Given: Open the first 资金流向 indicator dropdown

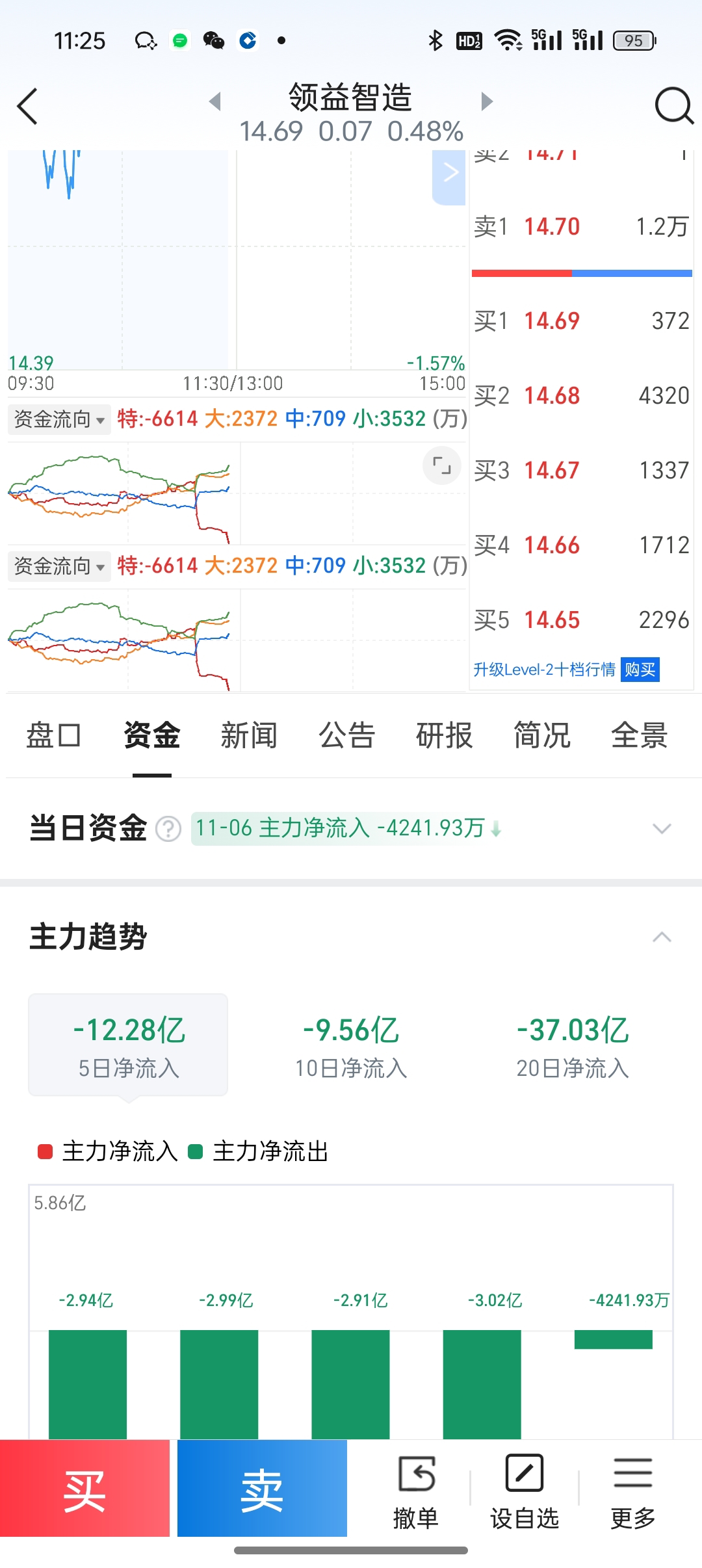Looking at the screenshot, I should (x=59, y=419).
